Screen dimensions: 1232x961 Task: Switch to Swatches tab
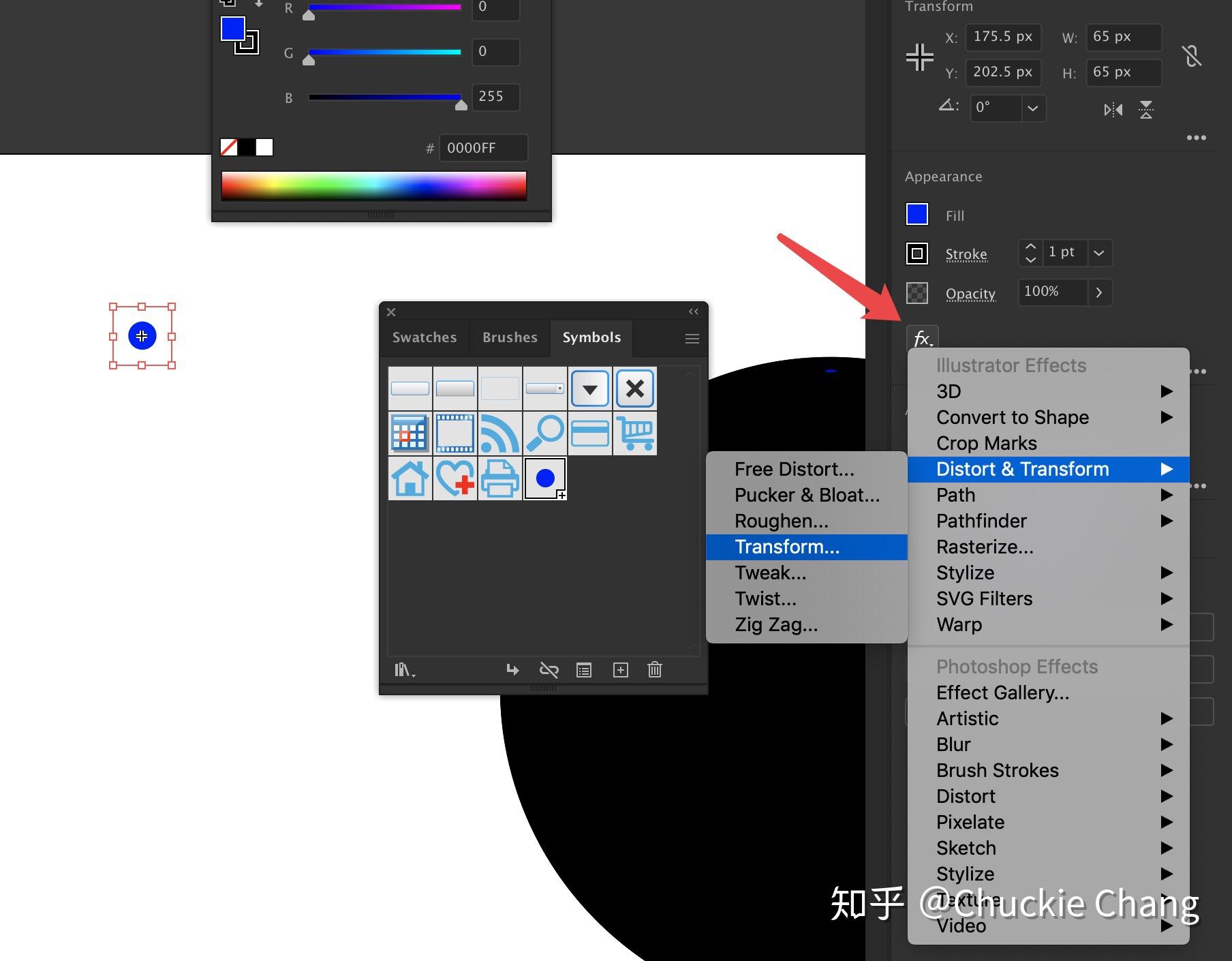click(425, 337)
